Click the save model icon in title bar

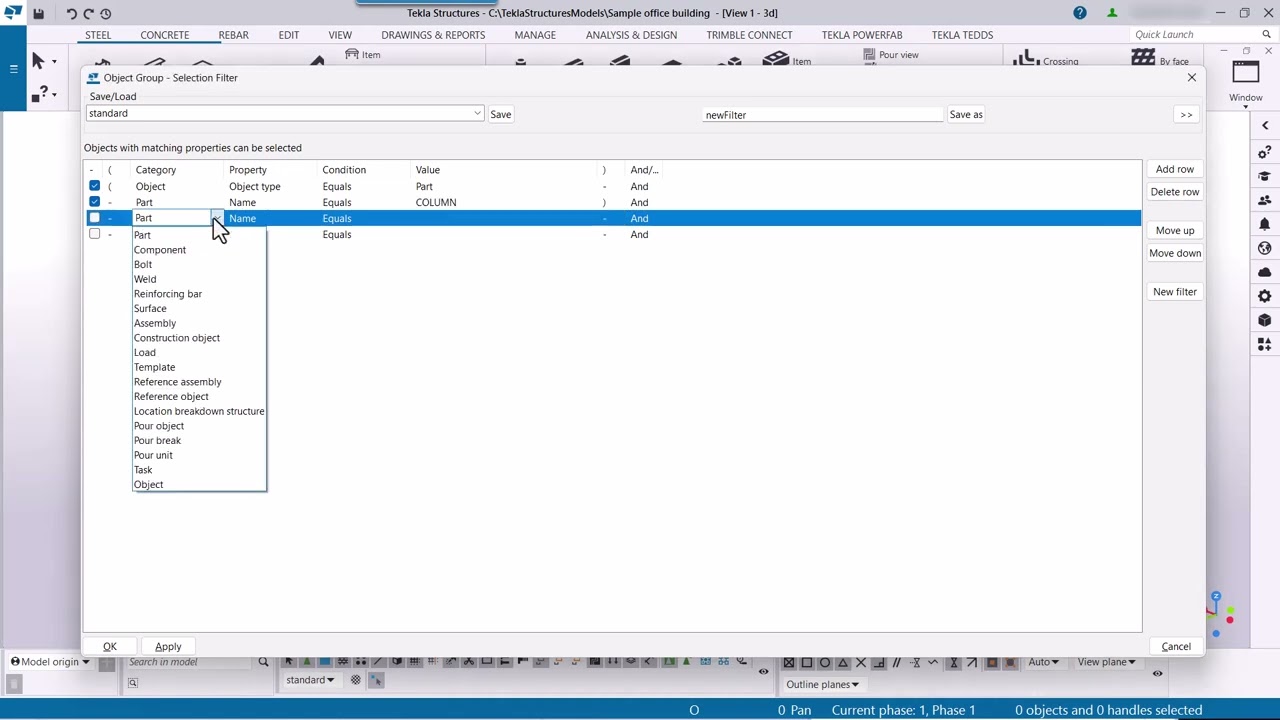click(38, 13)
